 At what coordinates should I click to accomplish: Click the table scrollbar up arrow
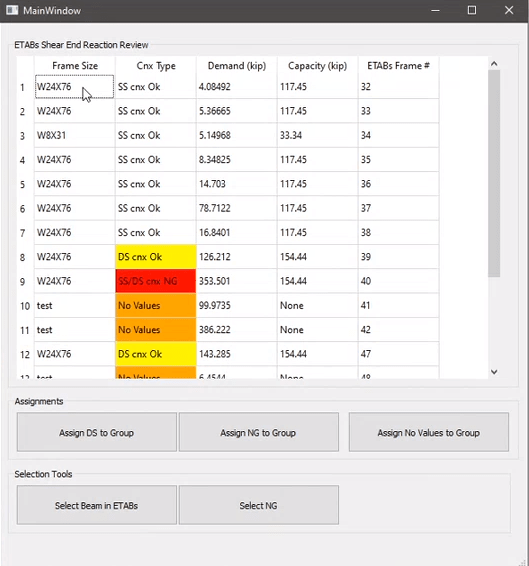coord(494,64)
